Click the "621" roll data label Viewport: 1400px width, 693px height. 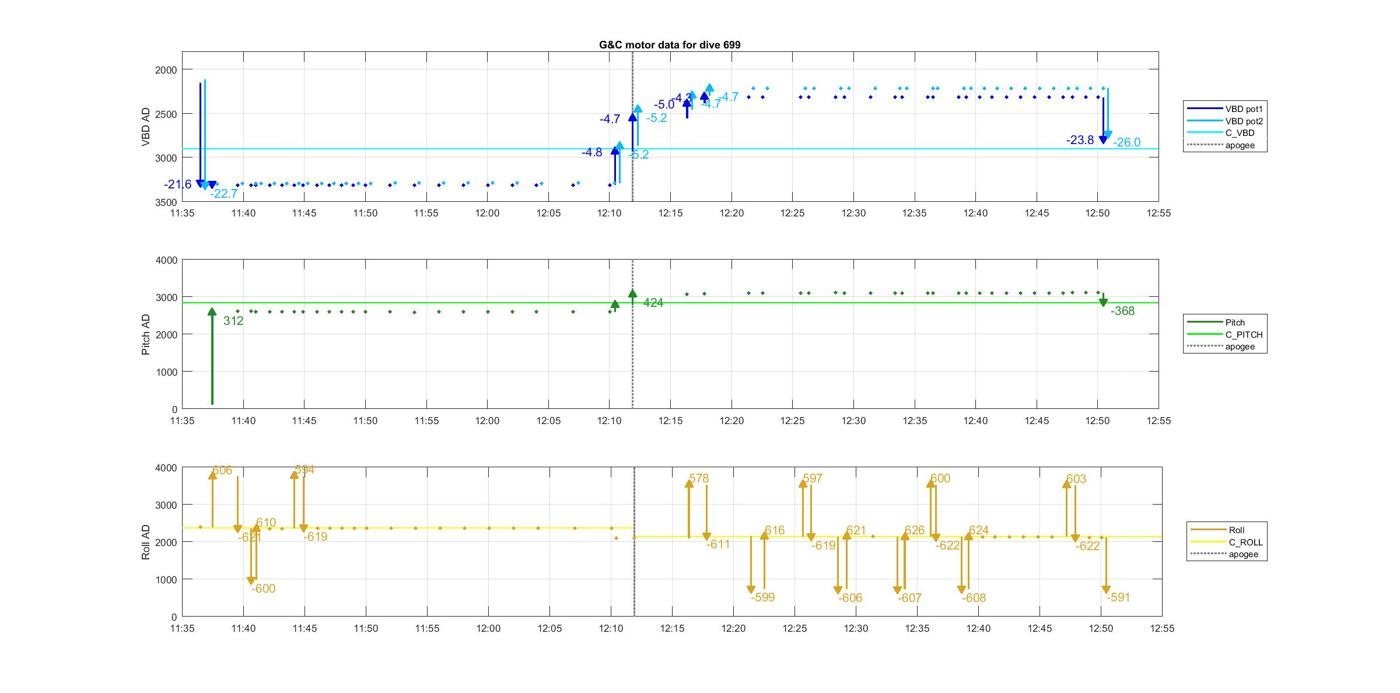tap(856, 531)
